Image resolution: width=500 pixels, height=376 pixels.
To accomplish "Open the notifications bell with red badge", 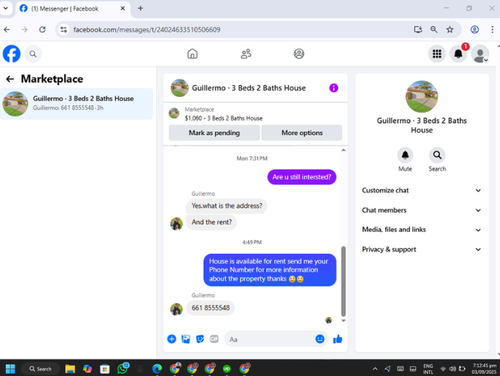I will [459, 54].
